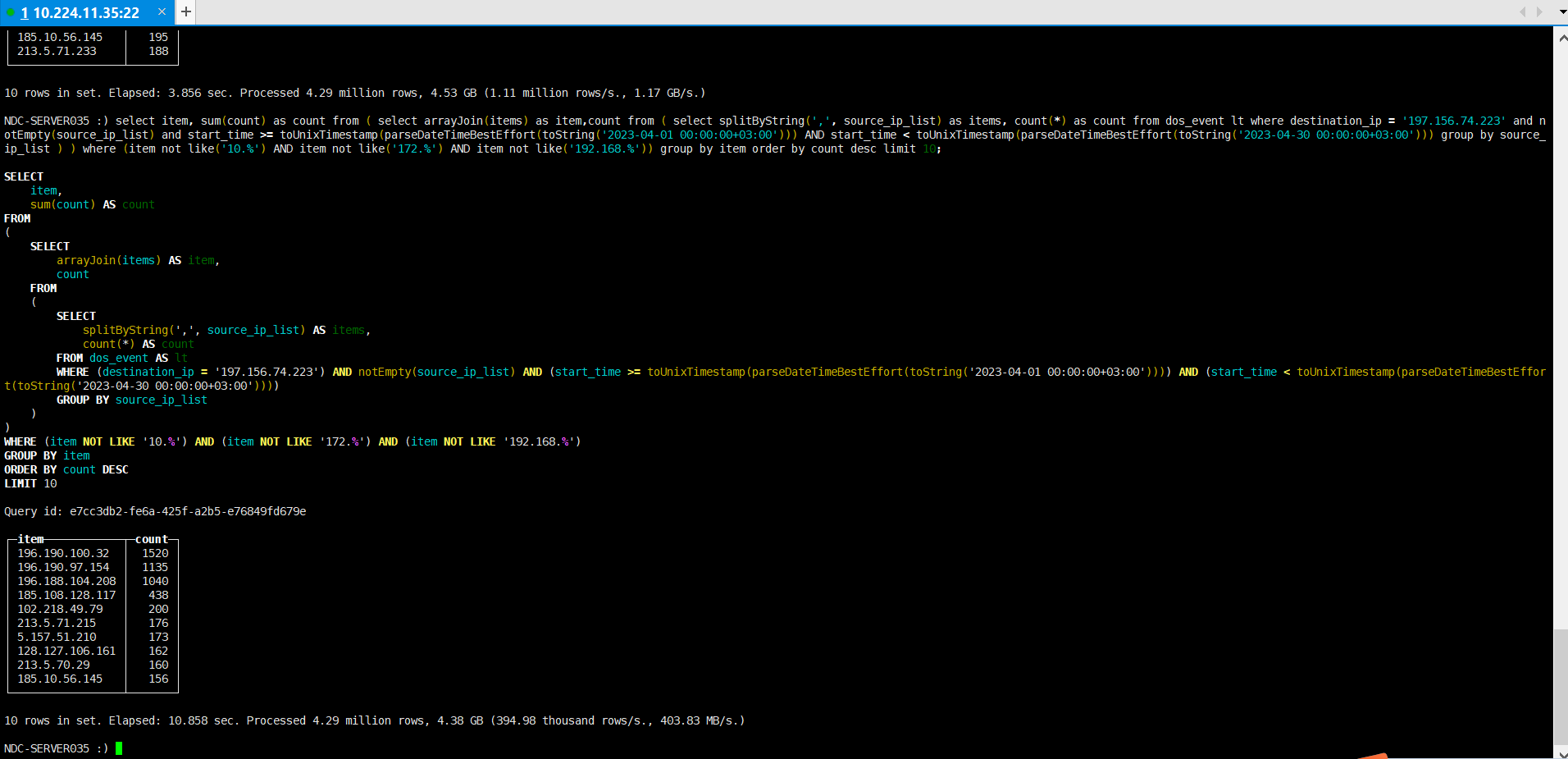Click the green connection status dot on tab
Screen dimensions: 1568x759
pos(11,12)
